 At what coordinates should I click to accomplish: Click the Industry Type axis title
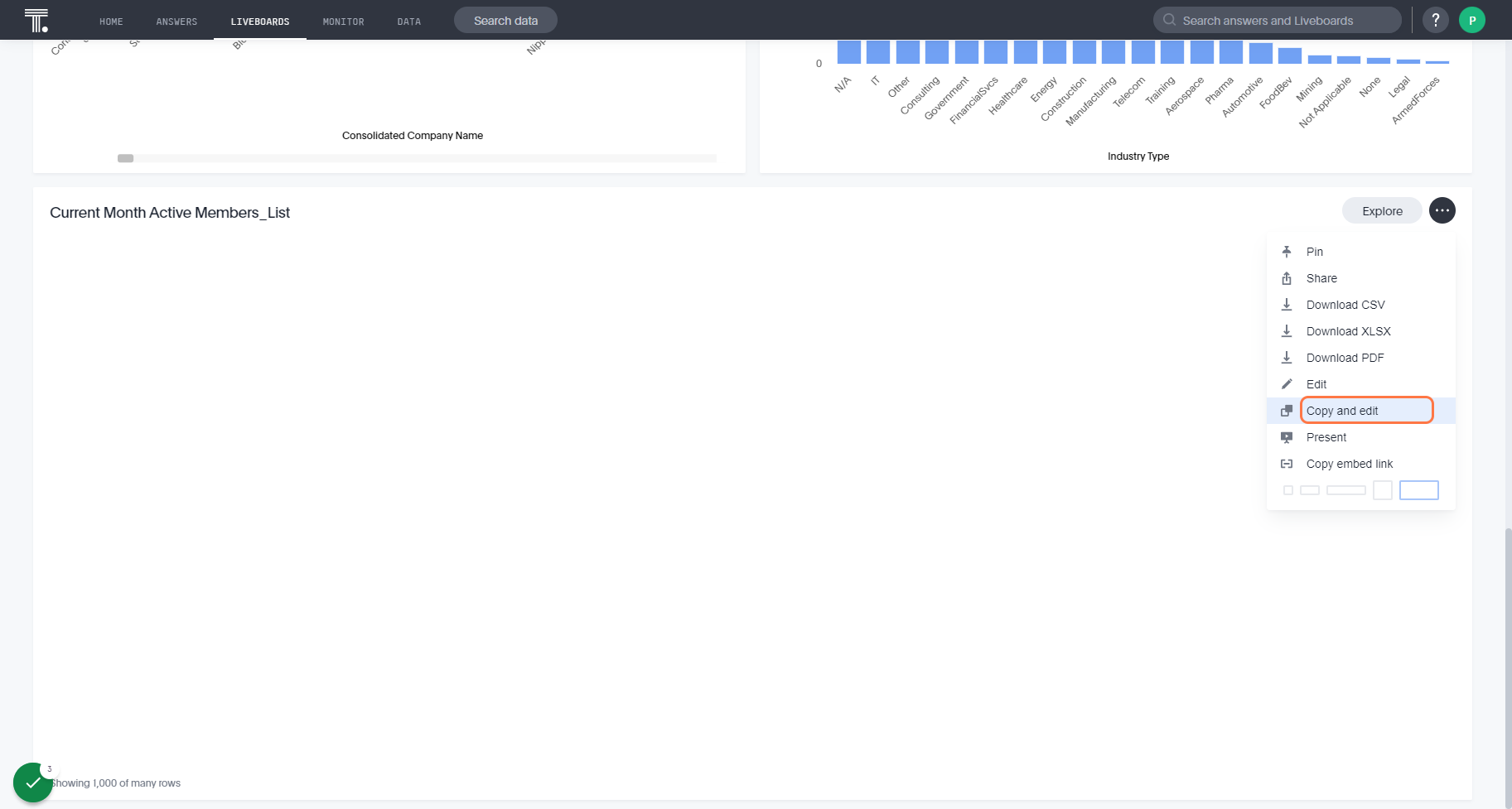tap(1138, 157)
